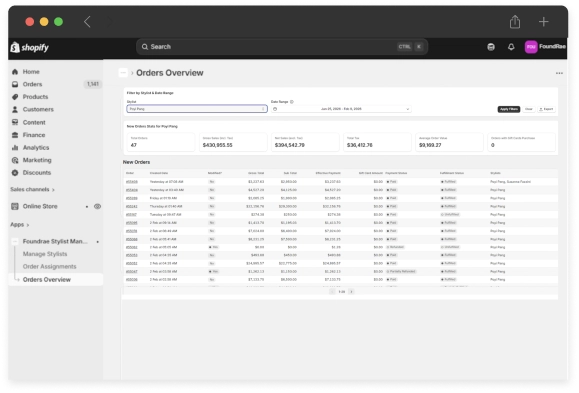This screenshot has height=393, width=579.
Task: Click the Created Date column header
Action: [x=159, y=173]
